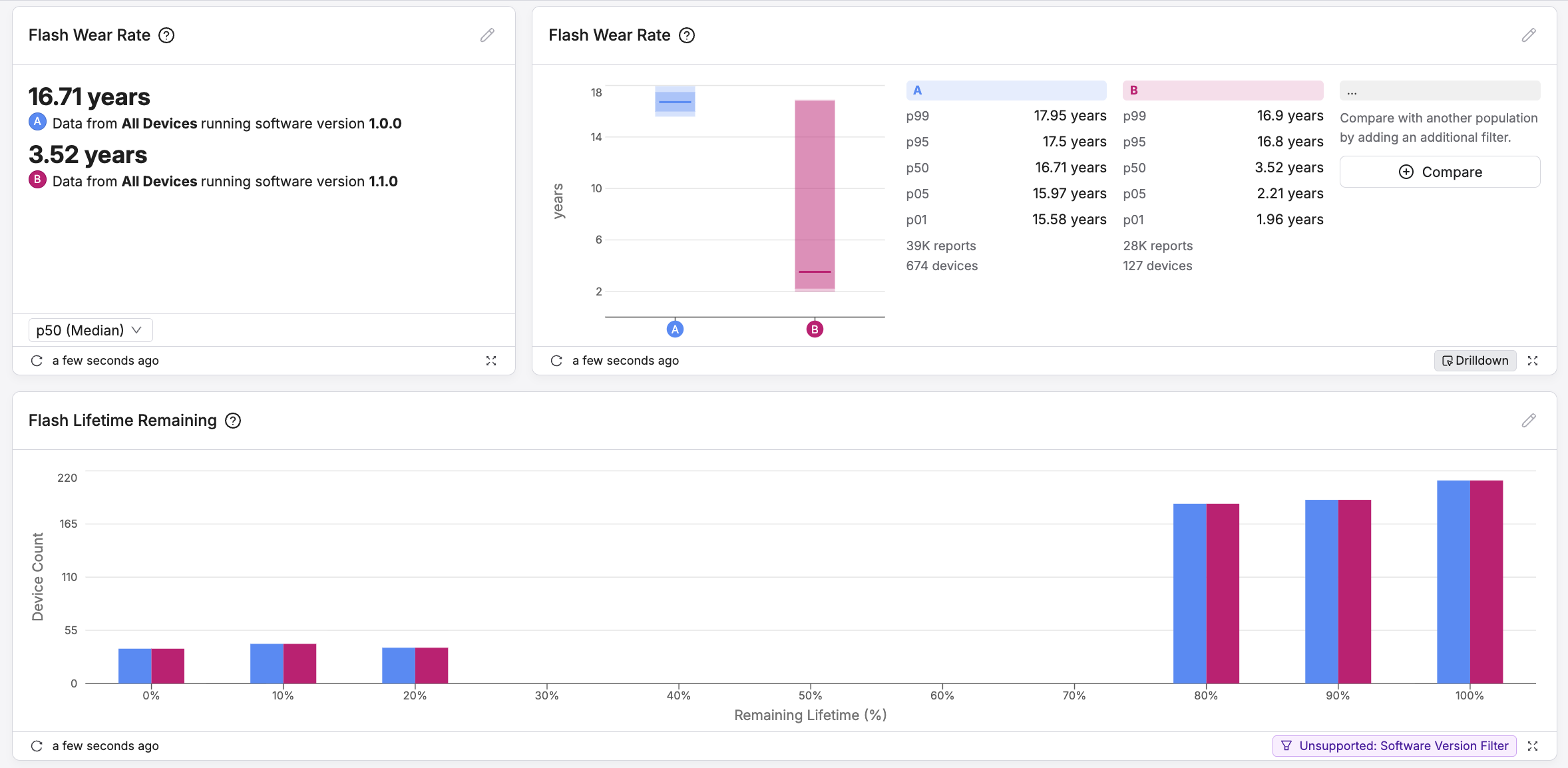Click the B population column header
1568x768 pixels.
tap(1222, 90)
